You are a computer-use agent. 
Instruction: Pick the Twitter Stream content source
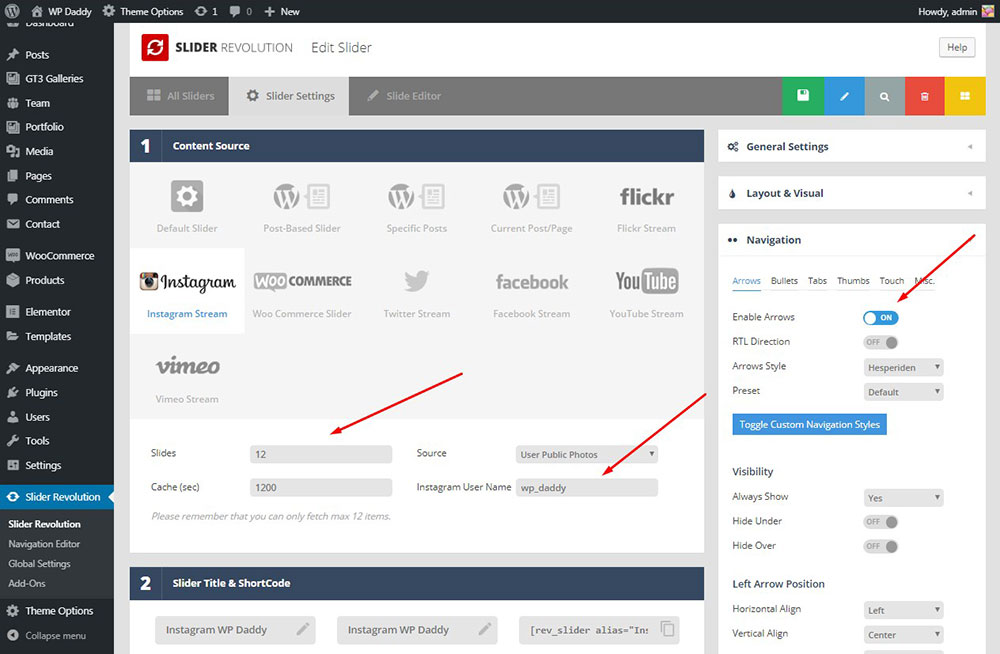point(416,290)
